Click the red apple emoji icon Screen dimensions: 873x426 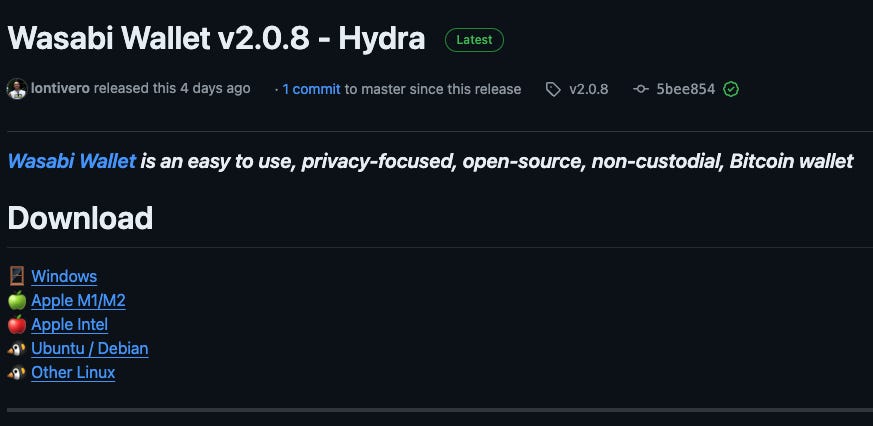pos(17,325)
